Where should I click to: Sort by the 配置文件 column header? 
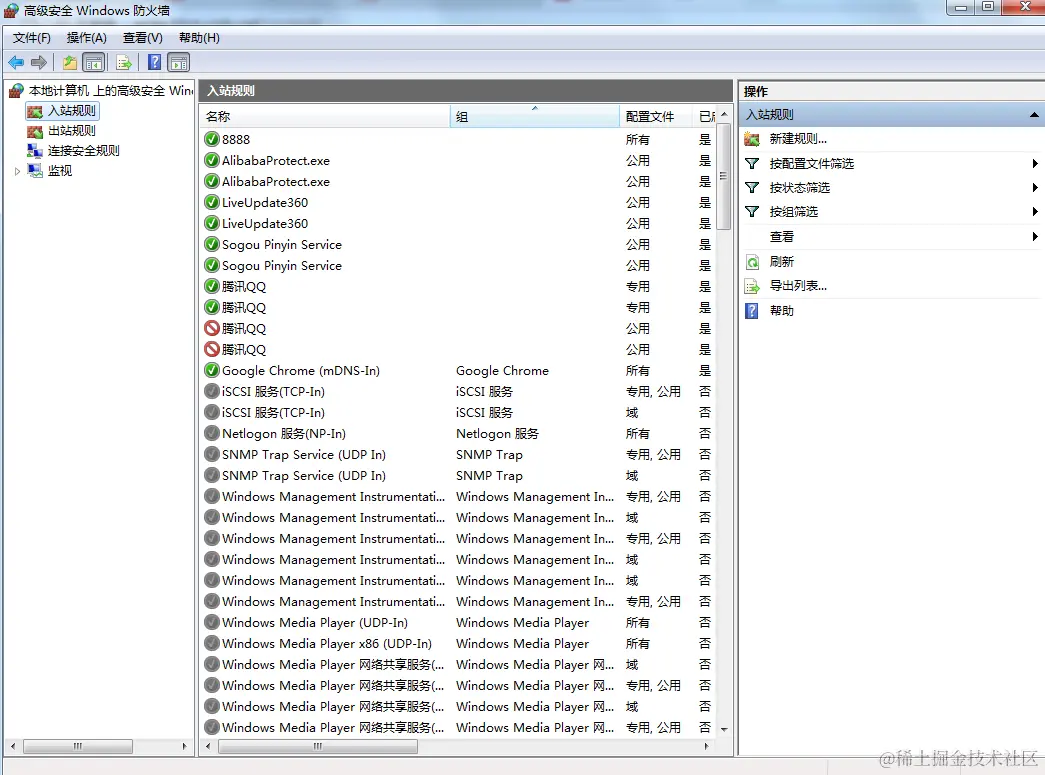[x=656, y=117]
